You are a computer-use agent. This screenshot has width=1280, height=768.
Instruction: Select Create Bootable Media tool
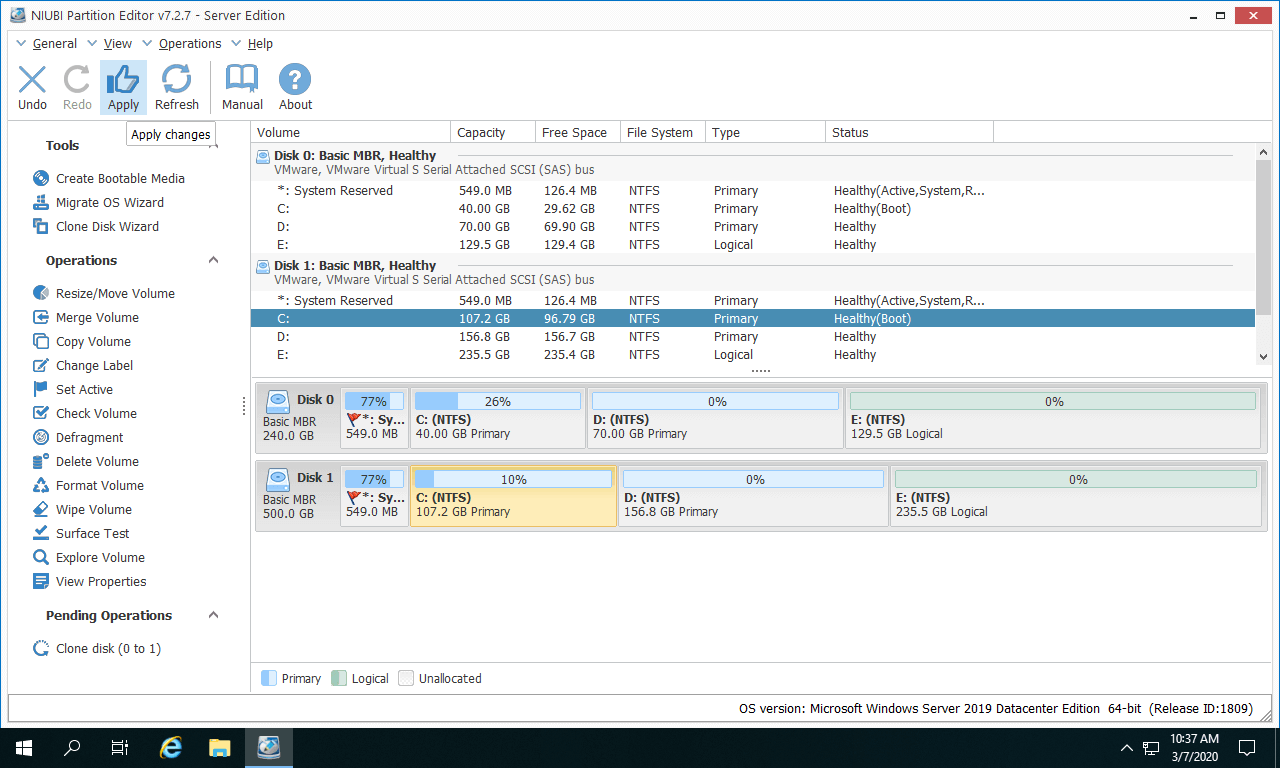(x=120, y=178)
